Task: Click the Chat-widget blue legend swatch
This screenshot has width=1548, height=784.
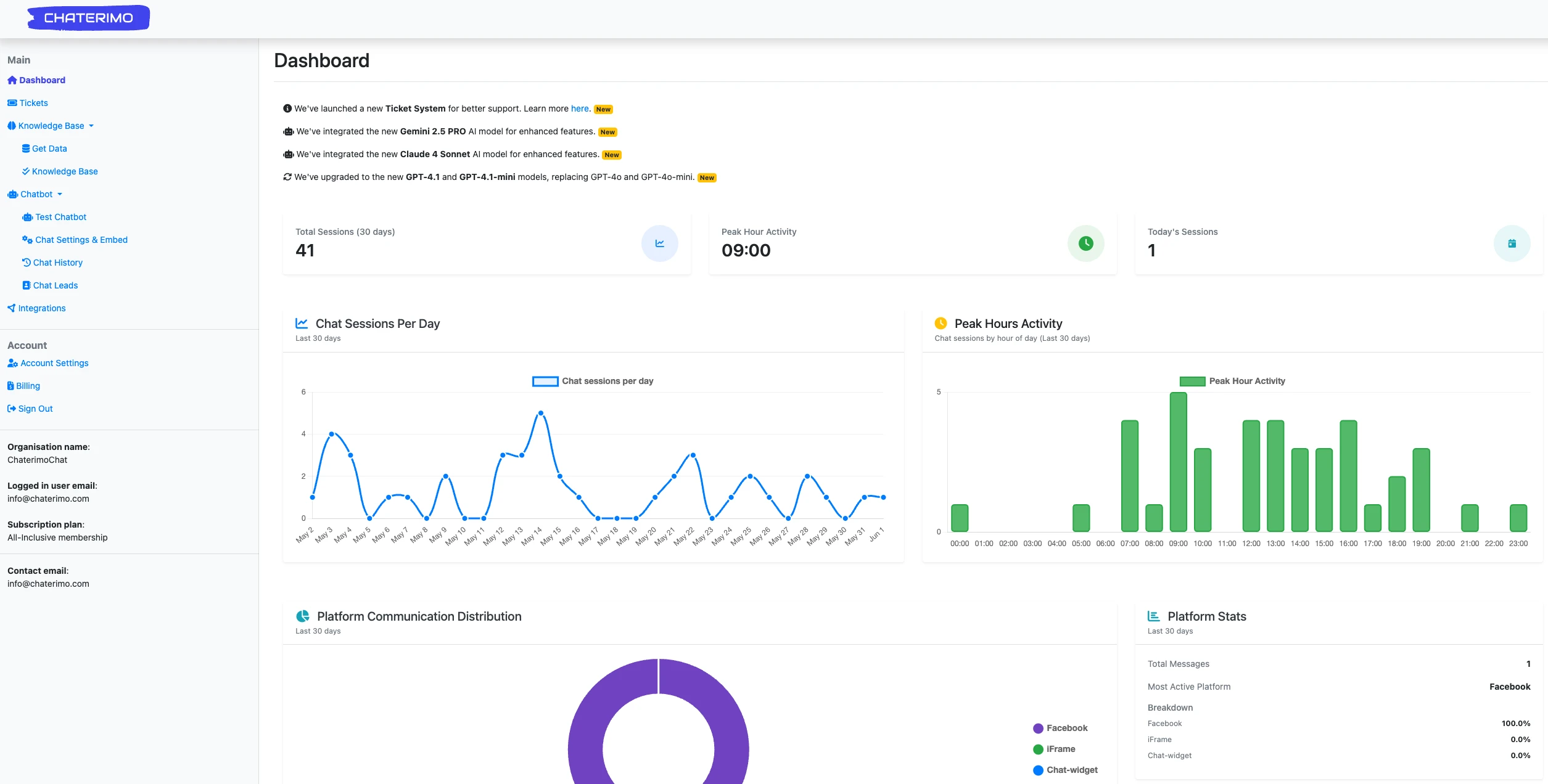Action: click(1038, 770)
